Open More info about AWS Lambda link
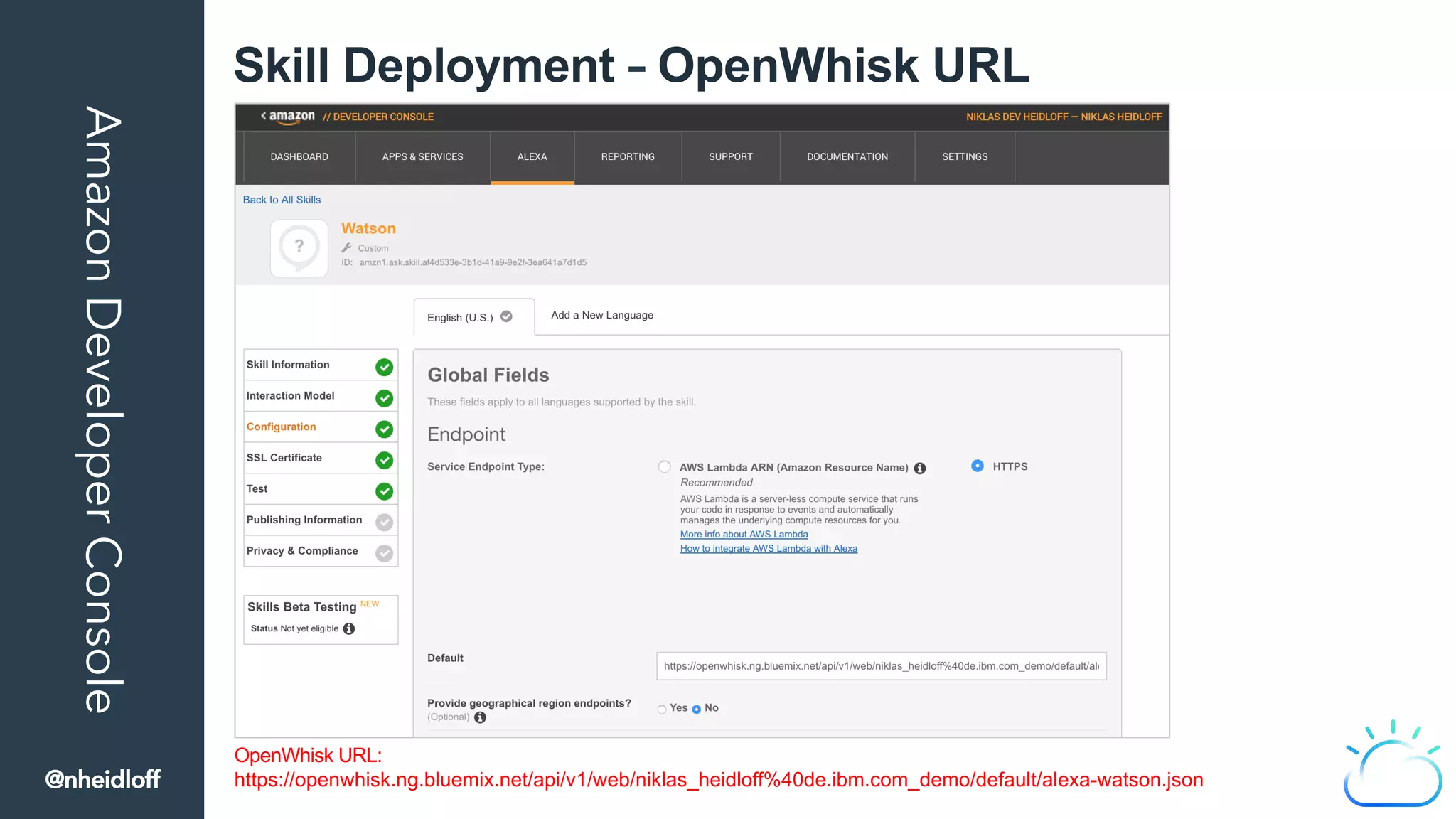1456x819 pixels. pyautogui.click(x=744, y=535)
